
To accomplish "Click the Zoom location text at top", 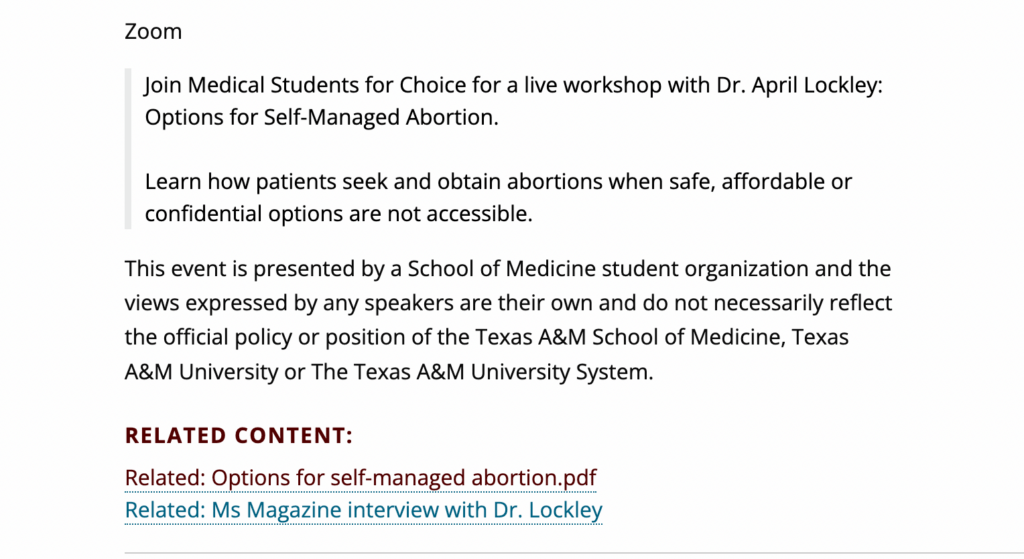I will pyautogui.click(x=153, y=31).
